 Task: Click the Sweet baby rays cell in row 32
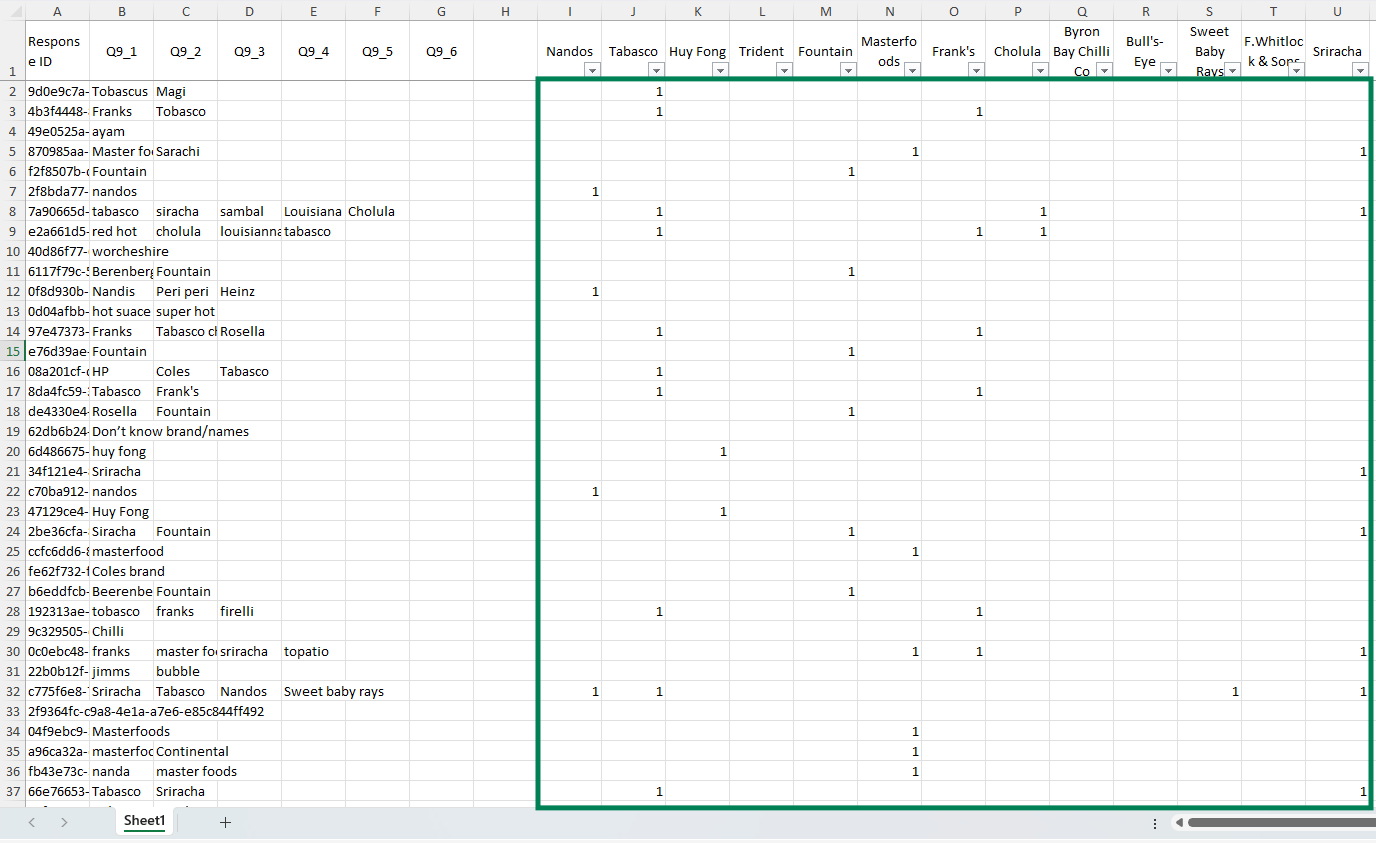click(x=313, y=691)
